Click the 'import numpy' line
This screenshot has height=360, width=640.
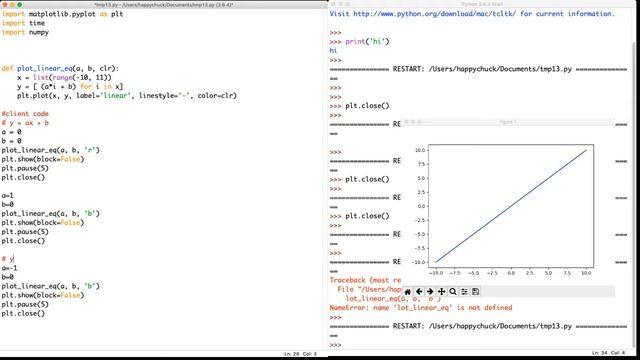tap(25, 32)
